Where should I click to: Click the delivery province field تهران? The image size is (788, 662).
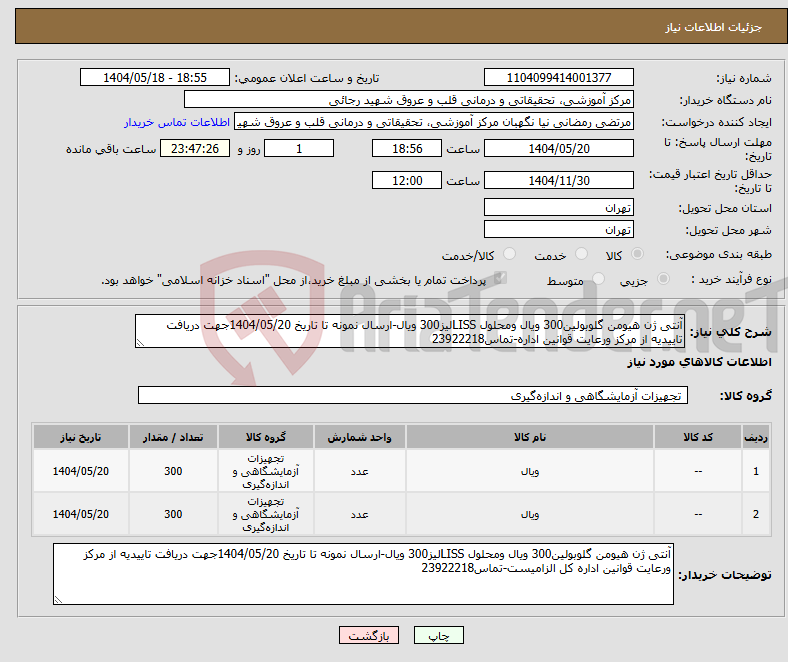click(x=558, y=207)
